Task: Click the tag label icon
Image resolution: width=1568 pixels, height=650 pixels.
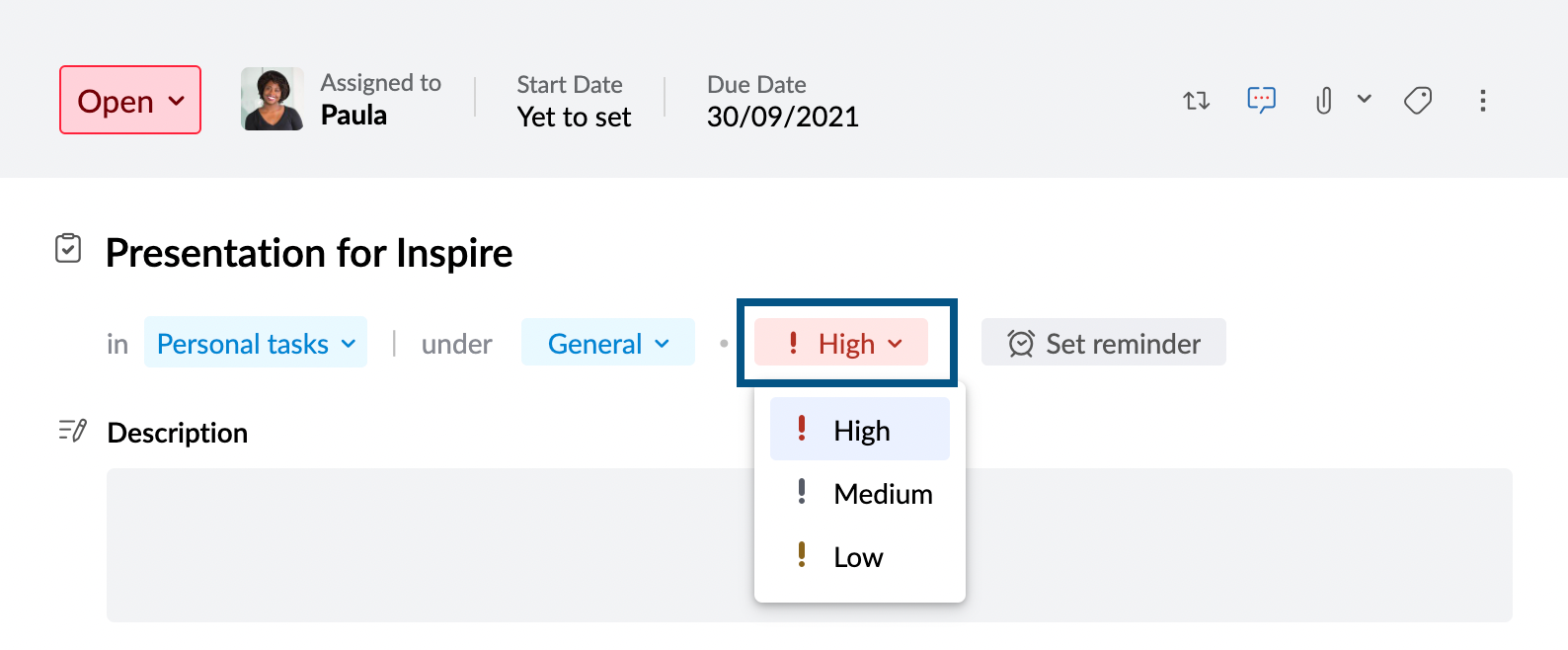Action: (1418, 100)
